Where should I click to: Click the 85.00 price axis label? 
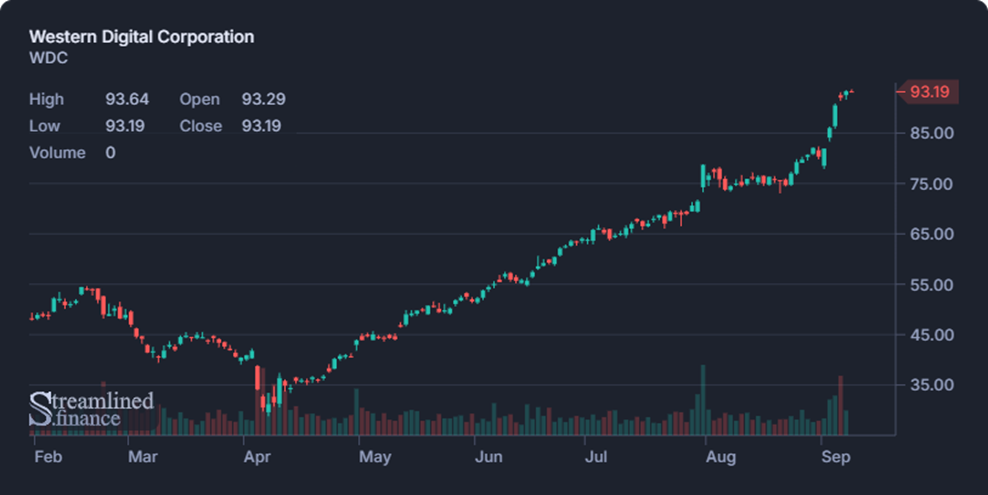(932, 133)
